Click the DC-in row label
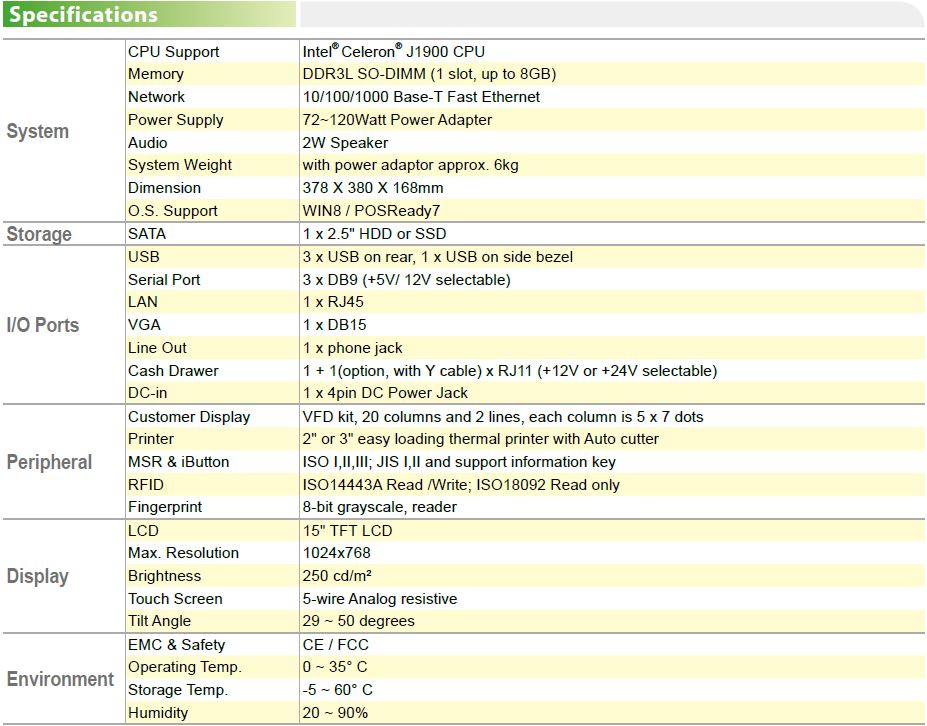The image size is (927, 726). point(147,393)
